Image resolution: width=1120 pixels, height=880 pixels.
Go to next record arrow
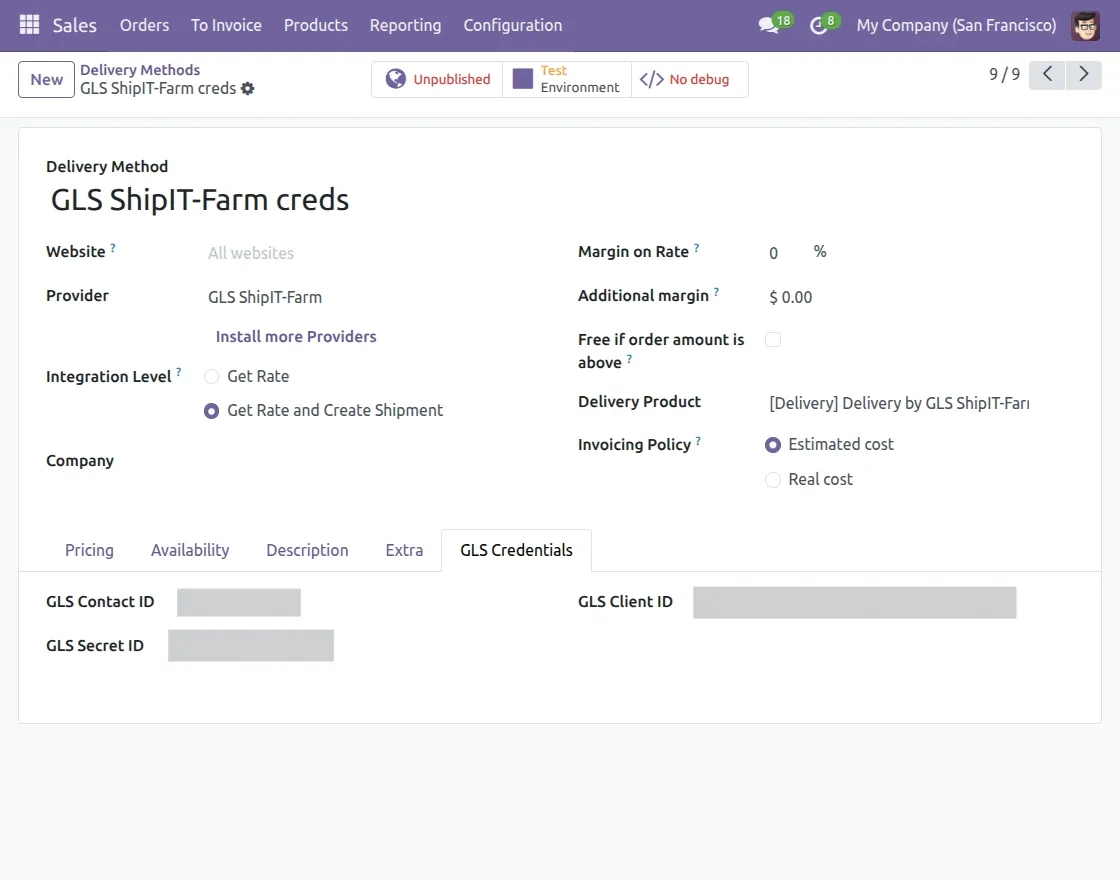[1084, 74]
